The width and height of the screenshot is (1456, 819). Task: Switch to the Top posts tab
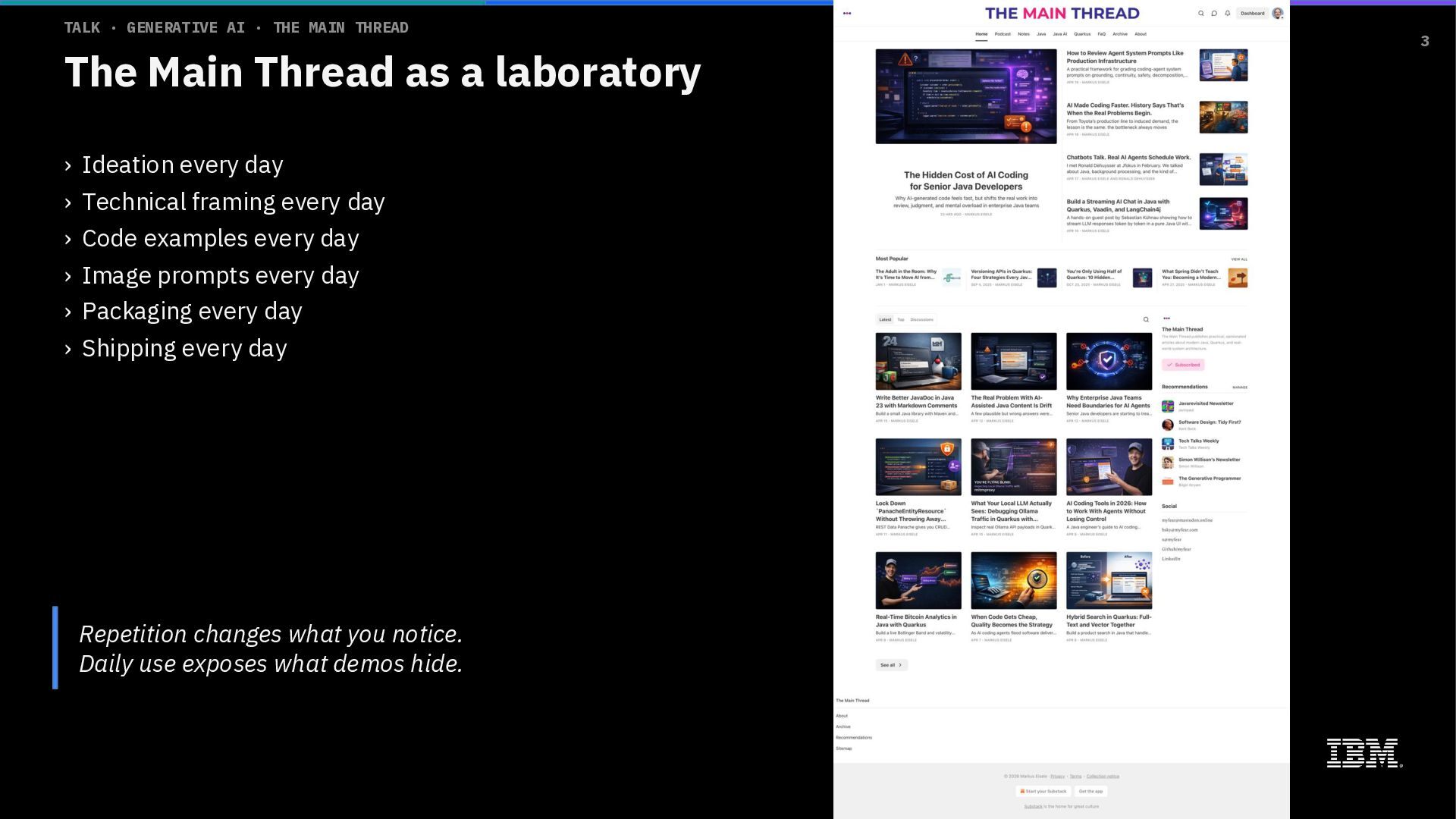click(x=901, y=320)
